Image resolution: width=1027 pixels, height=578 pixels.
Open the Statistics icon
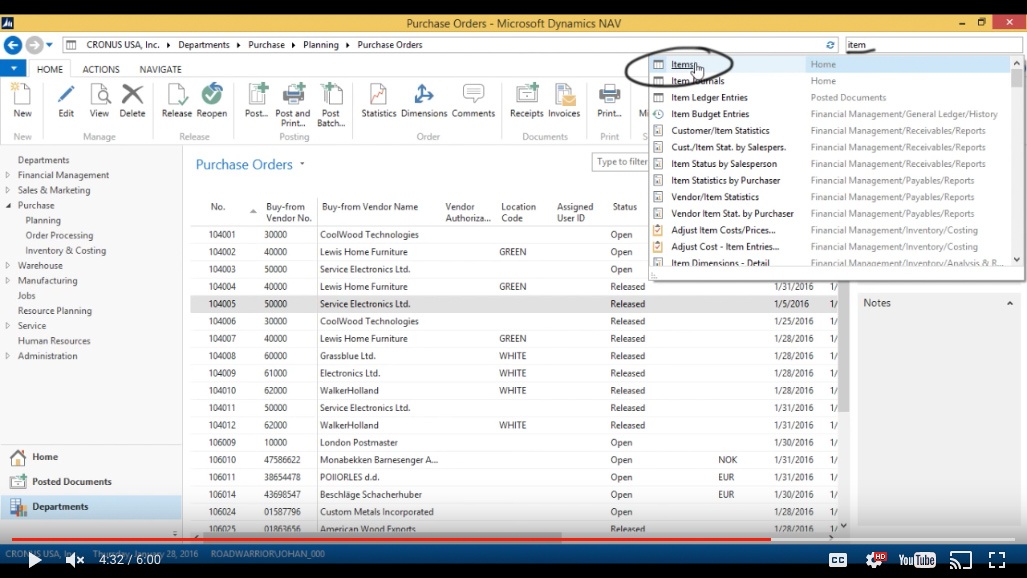pos(379,95)
